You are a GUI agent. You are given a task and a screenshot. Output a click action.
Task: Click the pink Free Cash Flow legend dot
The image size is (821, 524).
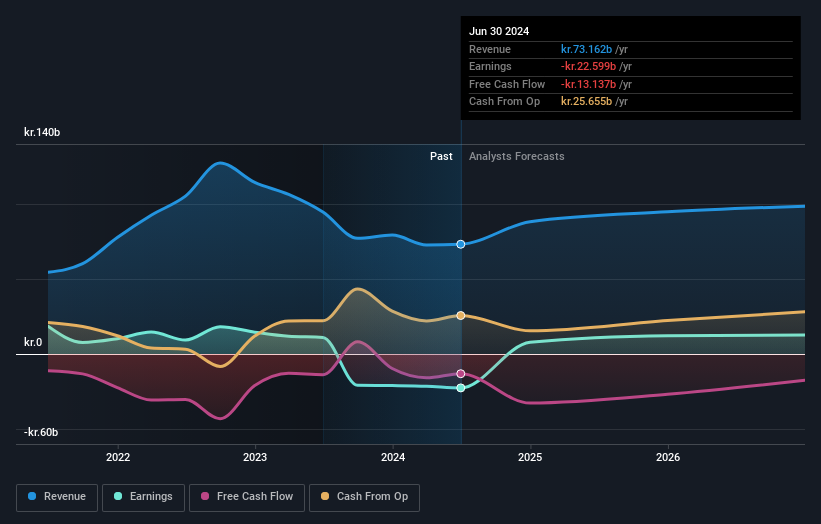coord(205,496)
